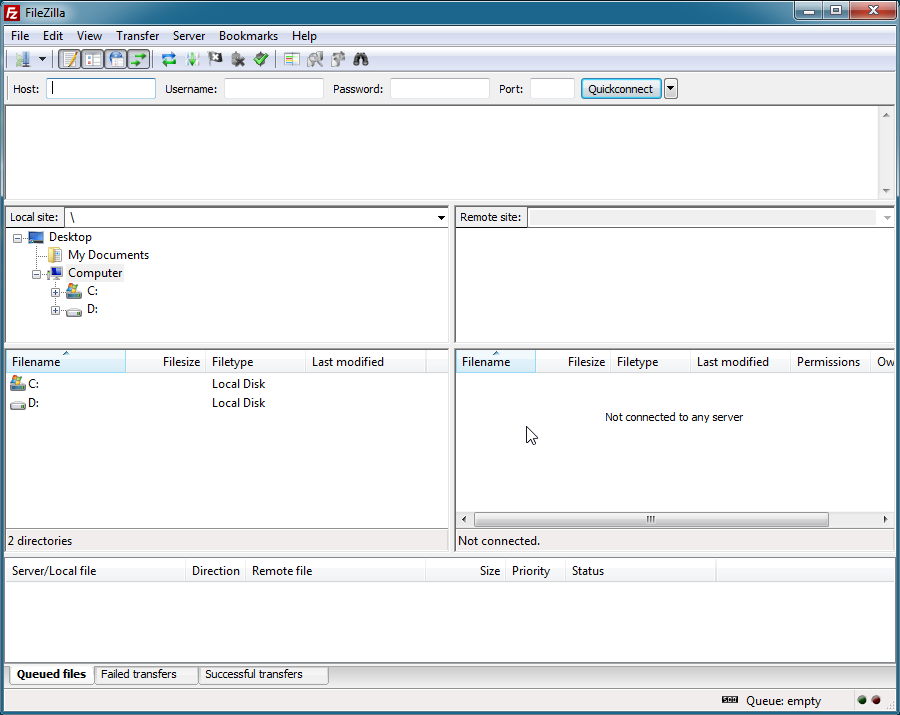This screenshot has width=900, height=715.
Task: Open the Quickconnect history dropdown
Action: pyautogui.click(x=671, y=88)
